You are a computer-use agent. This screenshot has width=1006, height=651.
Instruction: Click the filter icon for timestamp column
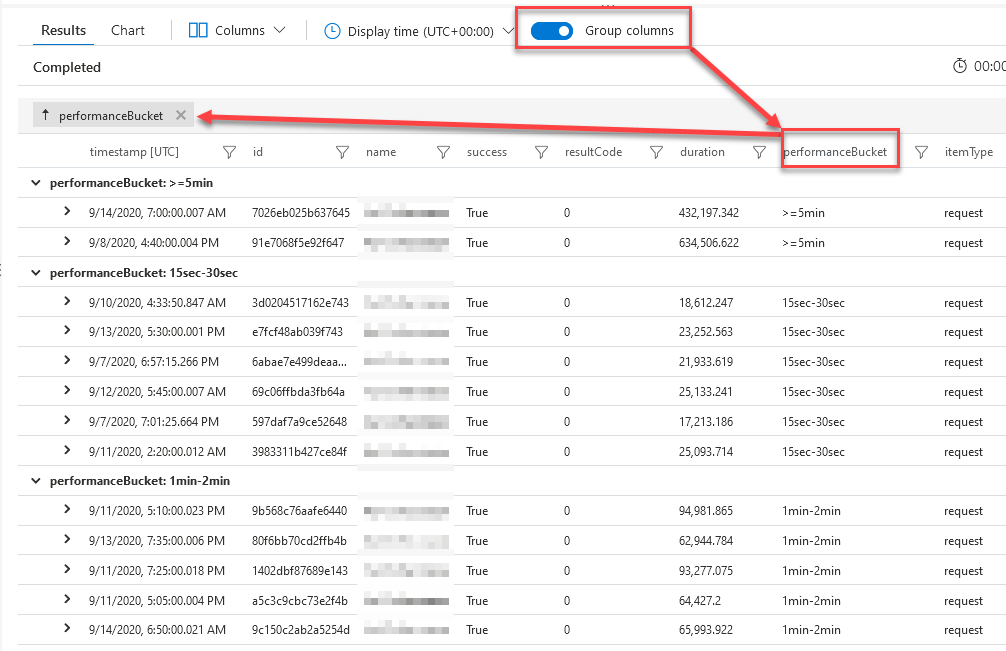click(229, 152)
